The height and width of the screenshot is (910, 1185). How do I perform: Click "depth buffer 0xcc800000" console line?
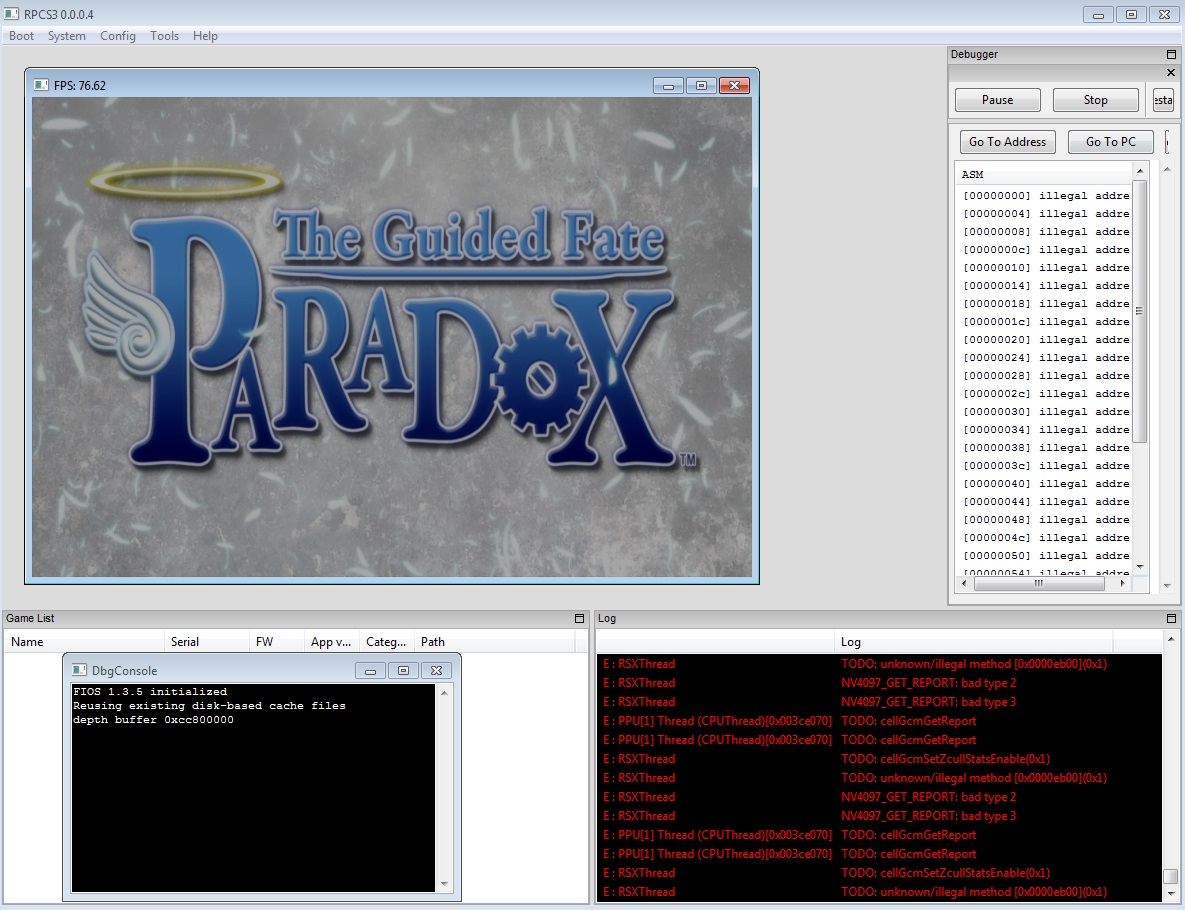pyautogui.click(x=153, y=720)
